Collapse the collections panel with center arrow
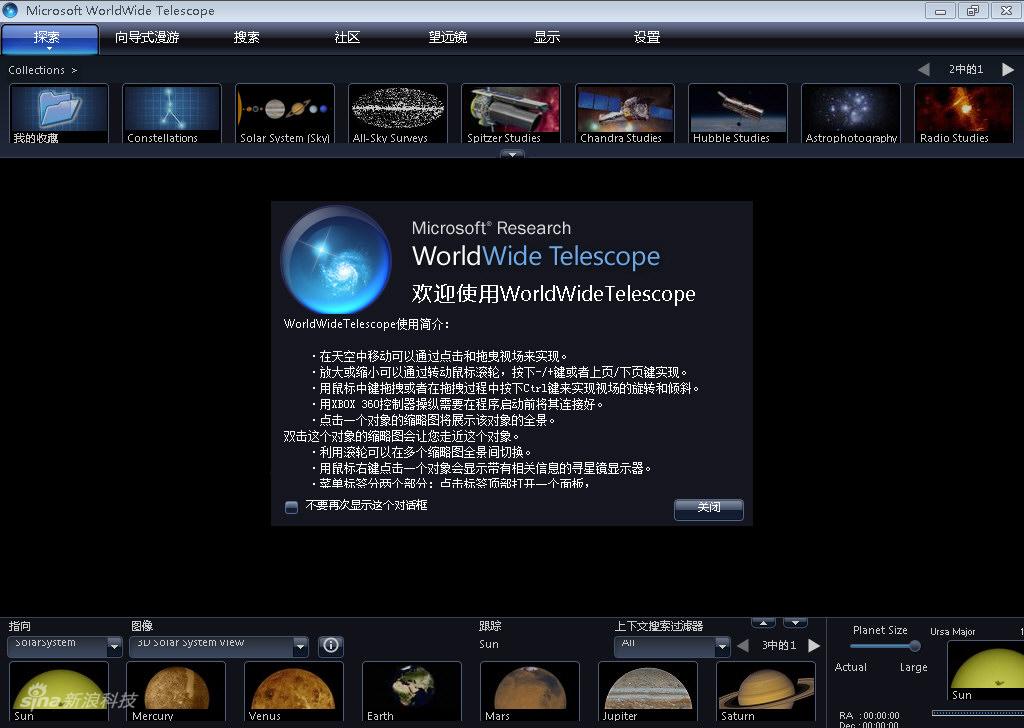The height and width of the screenshot is (728, 1024). click(x=512, y=154)
